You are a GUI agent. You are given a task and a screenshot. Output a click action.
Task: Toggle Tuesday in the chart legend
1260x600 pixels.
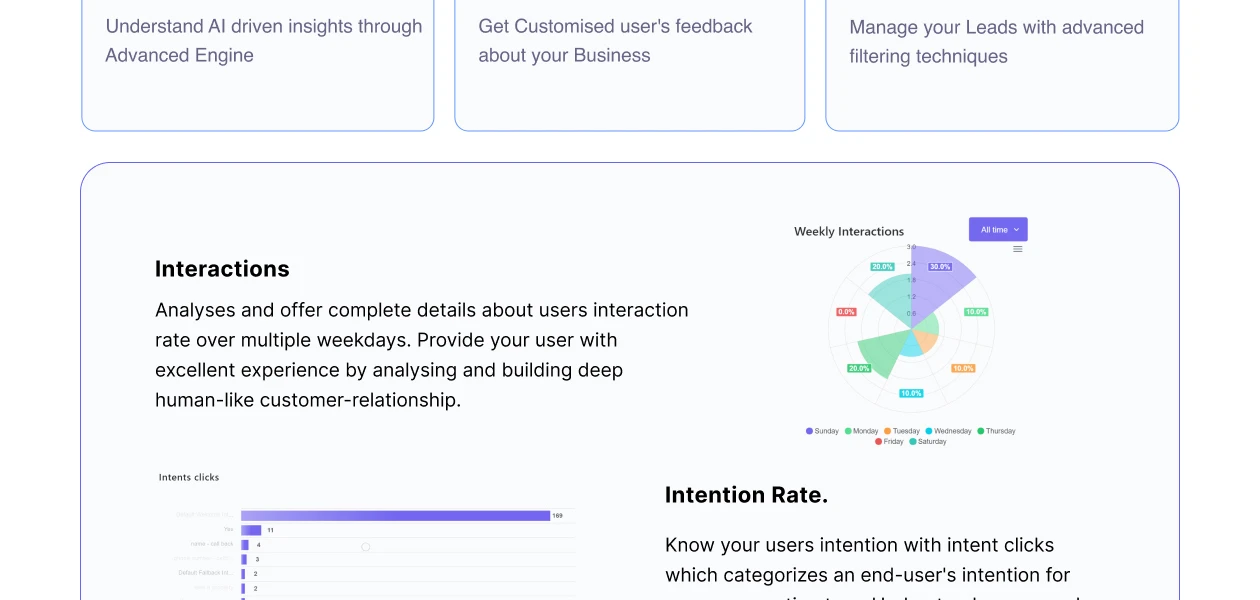point(901,431)
